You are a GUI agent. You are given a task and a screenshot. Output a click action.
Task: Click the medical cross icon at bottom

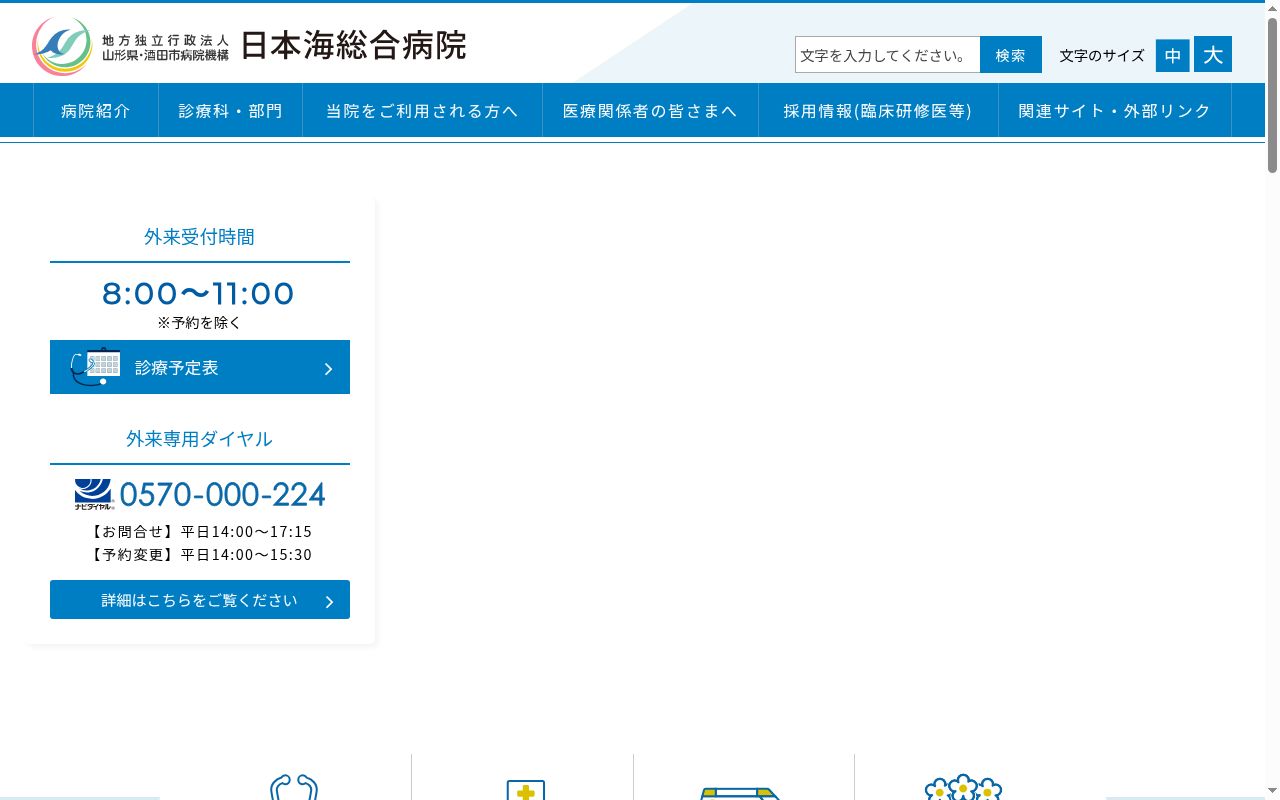[x=525, y=790]
